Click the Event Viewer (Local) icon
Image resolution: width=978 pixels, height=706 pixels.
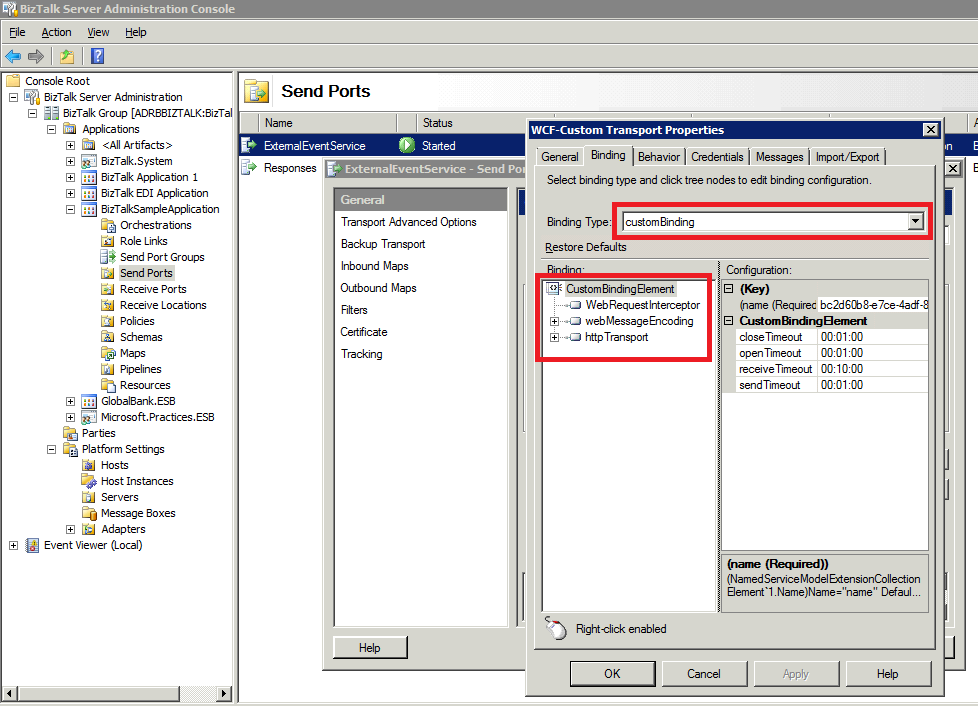coord(32,545)
